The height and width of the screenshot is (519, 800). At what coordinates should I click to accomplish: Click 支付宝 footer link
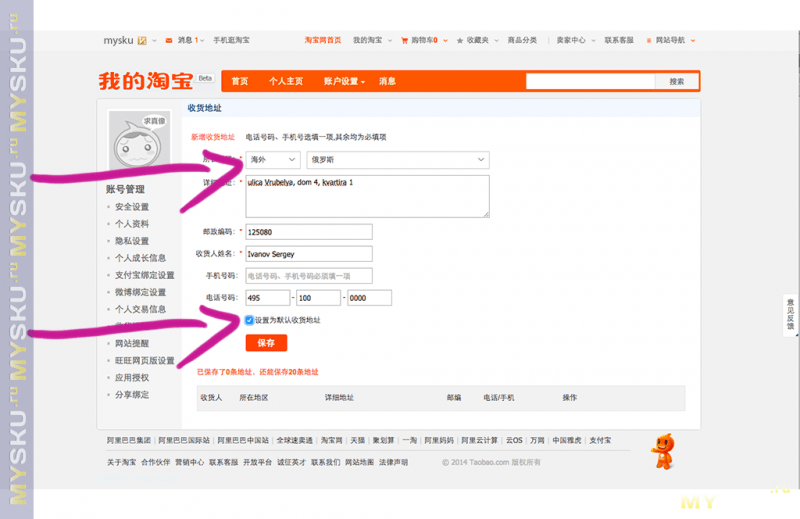(600, 440)
